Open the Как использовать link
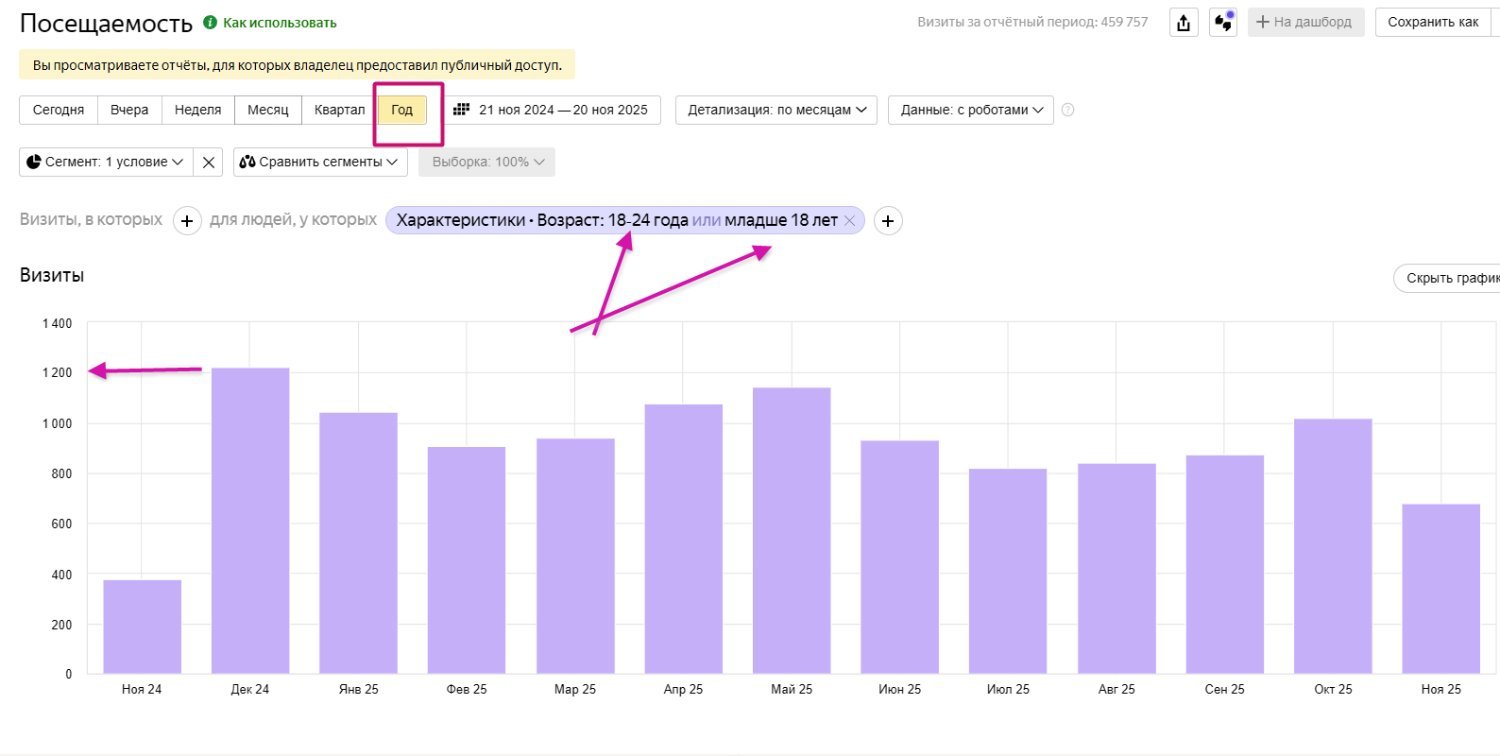 pyautogui.click(x=279, y=23)
